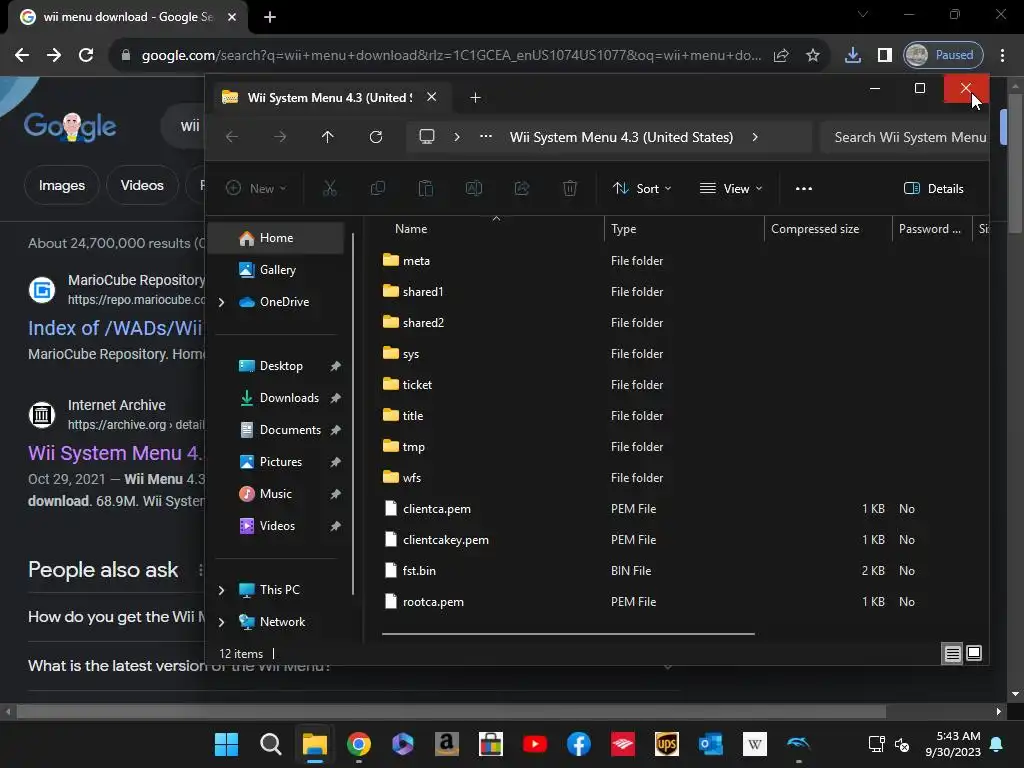Go up one folder level in Explorer
Screen dimensions: 1024x768
click(327, 137)
